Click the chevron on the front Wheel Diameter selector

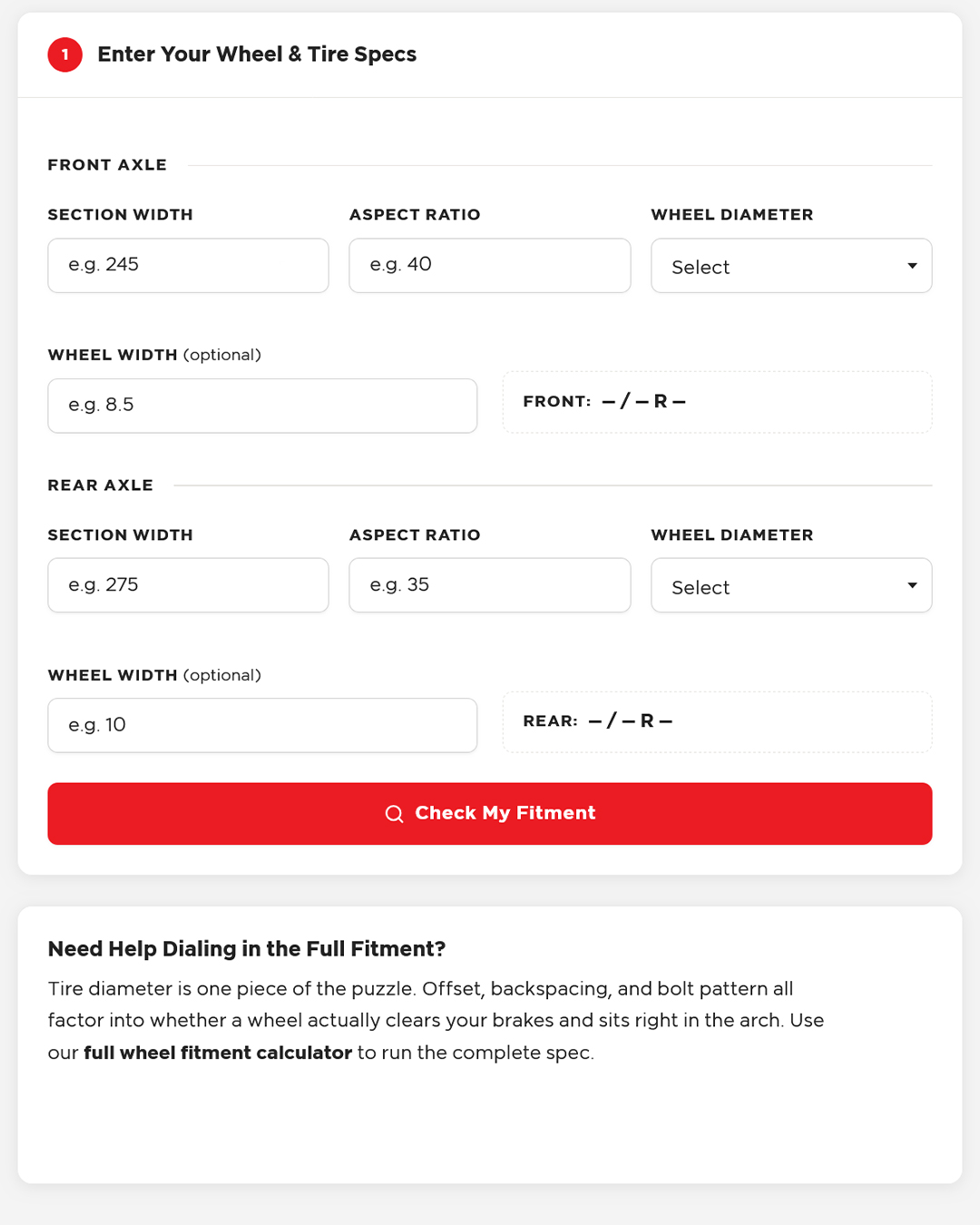pyautogui.click(x=912, y=266)
